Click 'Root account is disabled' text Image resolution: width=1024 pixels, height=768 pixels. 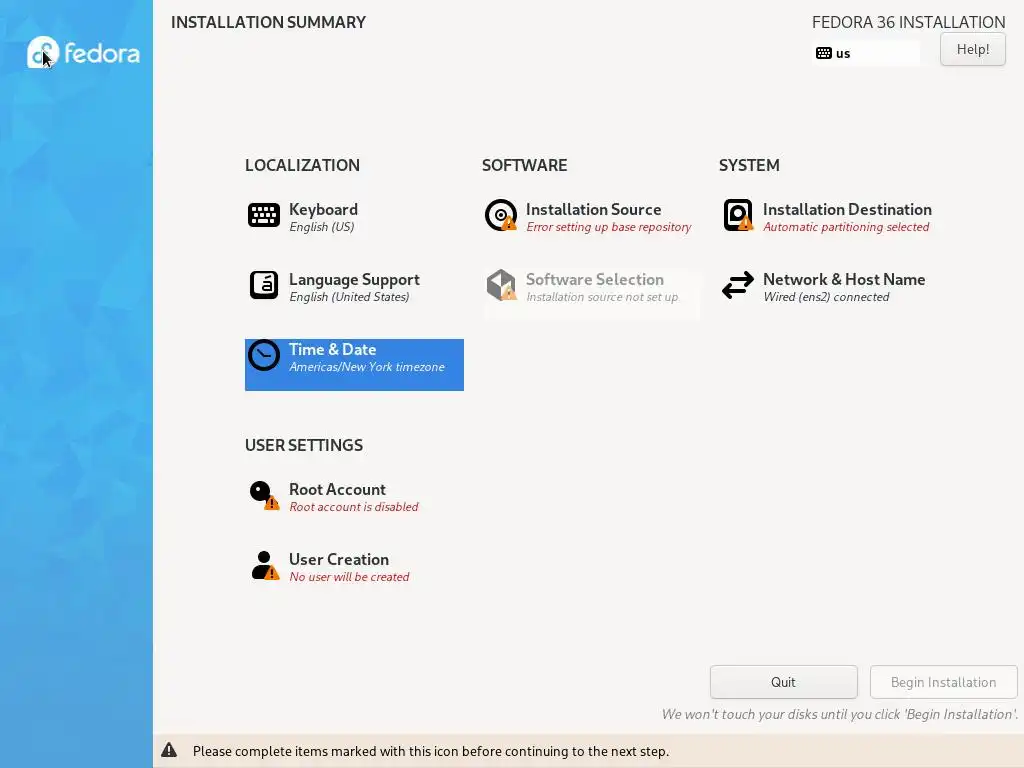(x=353, y=507)
